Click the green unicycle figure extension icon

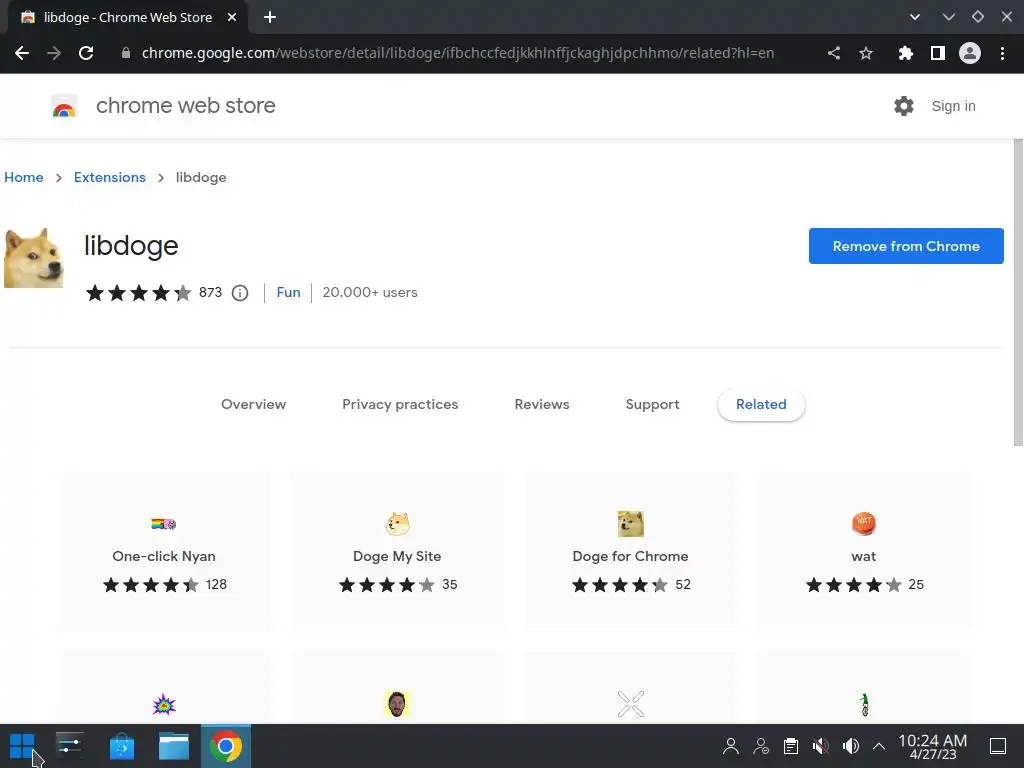tap(865, 705)
